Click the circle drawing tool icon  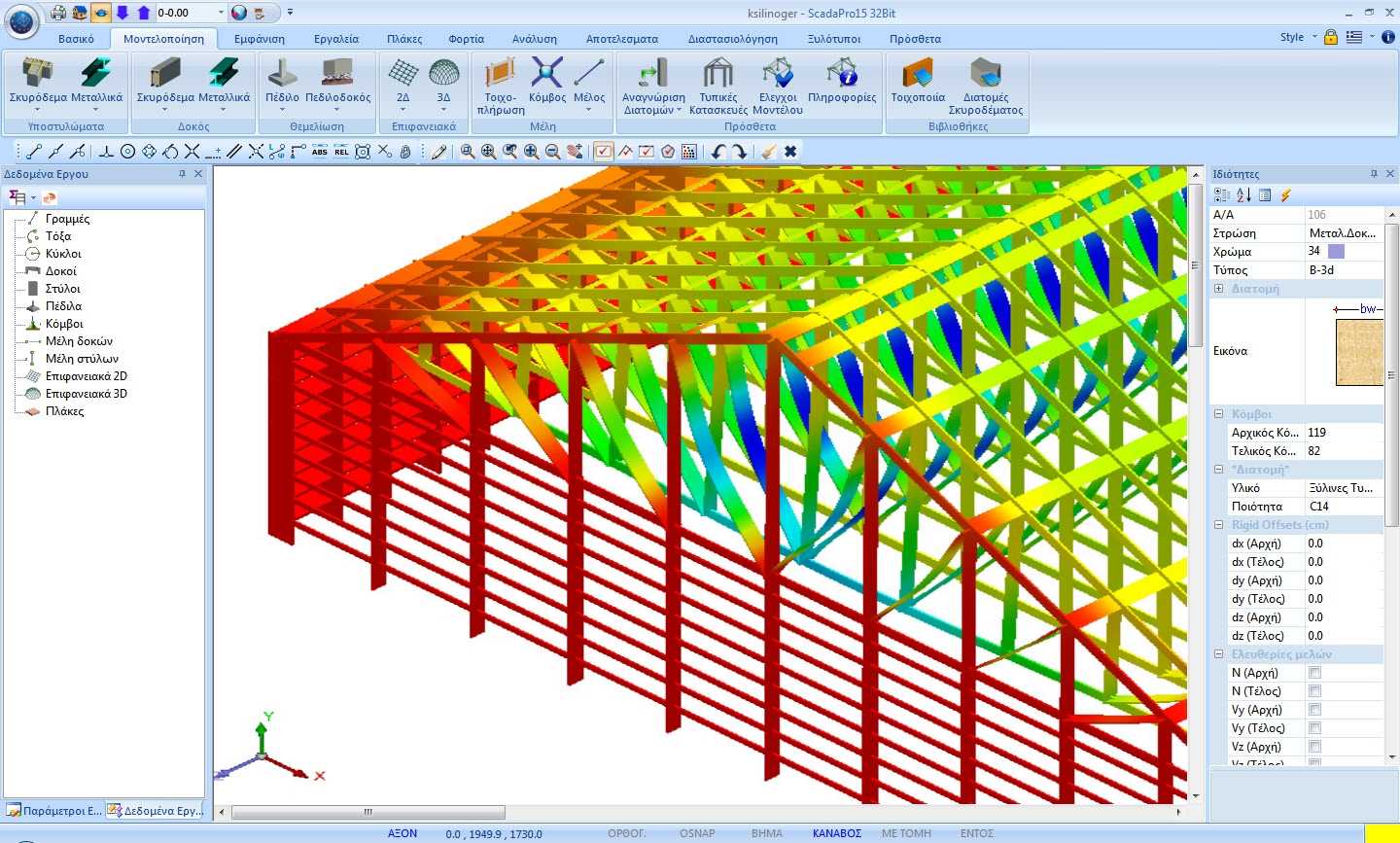pos(127,152)
